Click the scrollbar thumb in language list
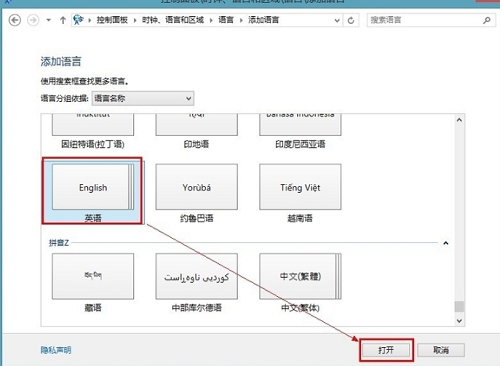The height and width of the screenshot is (366, 500). point(459,306)
